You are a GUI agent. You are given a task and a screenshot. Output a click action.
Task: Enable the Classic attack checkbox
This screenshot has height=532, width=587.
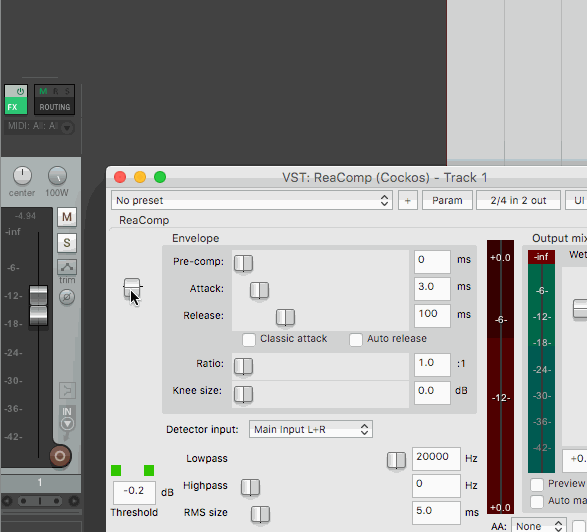click(249, 340)
